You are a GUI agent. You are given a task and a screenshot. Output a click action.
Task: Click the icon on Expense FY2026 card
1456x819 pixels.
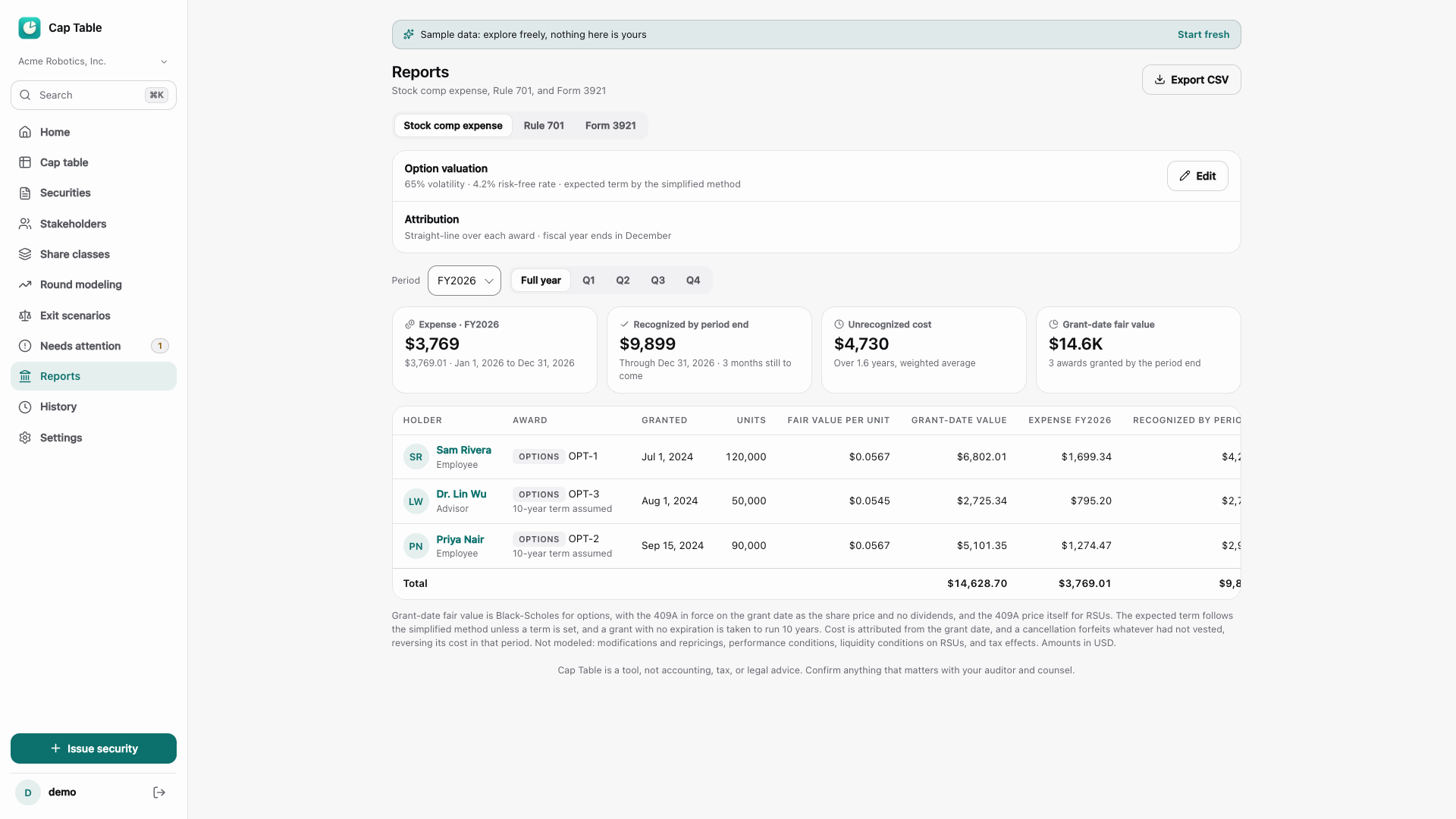pos(409,325)
